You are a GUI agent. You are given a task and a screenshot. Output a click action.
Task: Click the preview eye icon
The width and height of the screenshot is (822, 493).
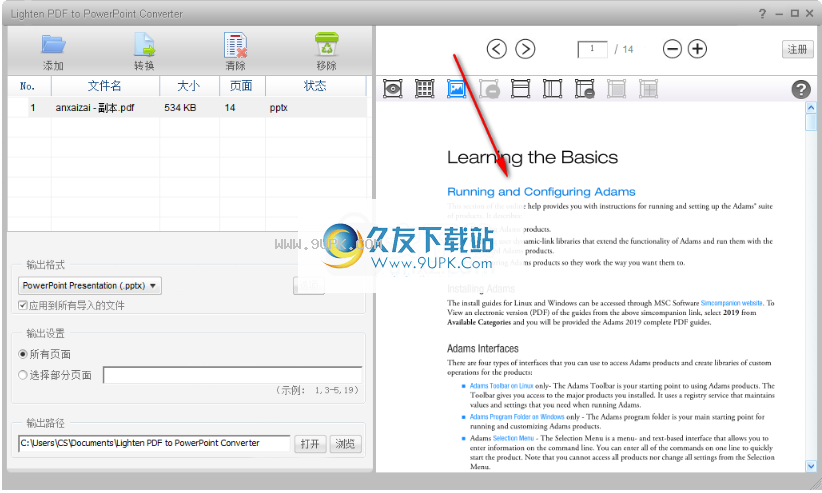tap(393, 89)
